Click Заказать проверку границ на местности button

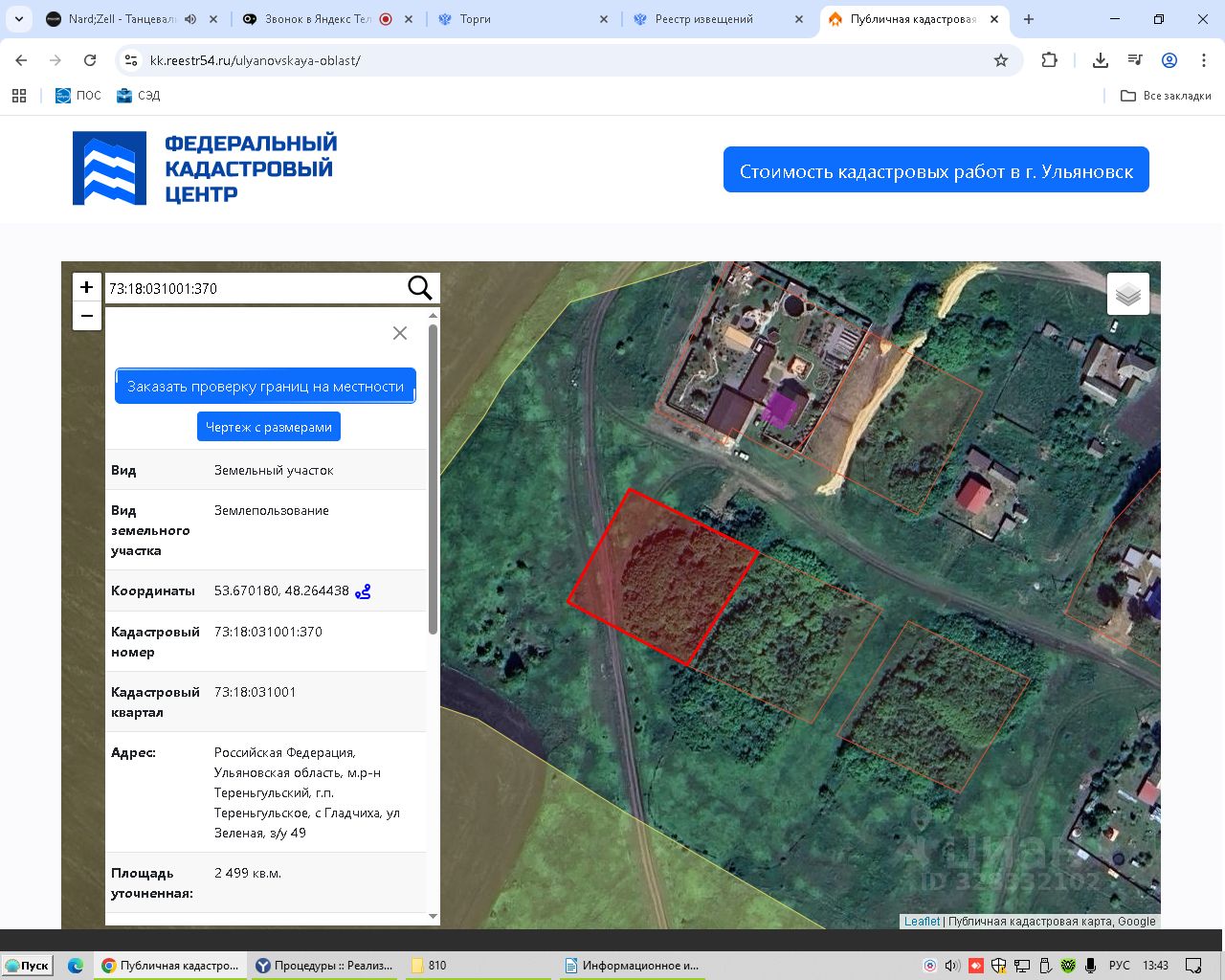pyautogui.click(x=265, y=387)
